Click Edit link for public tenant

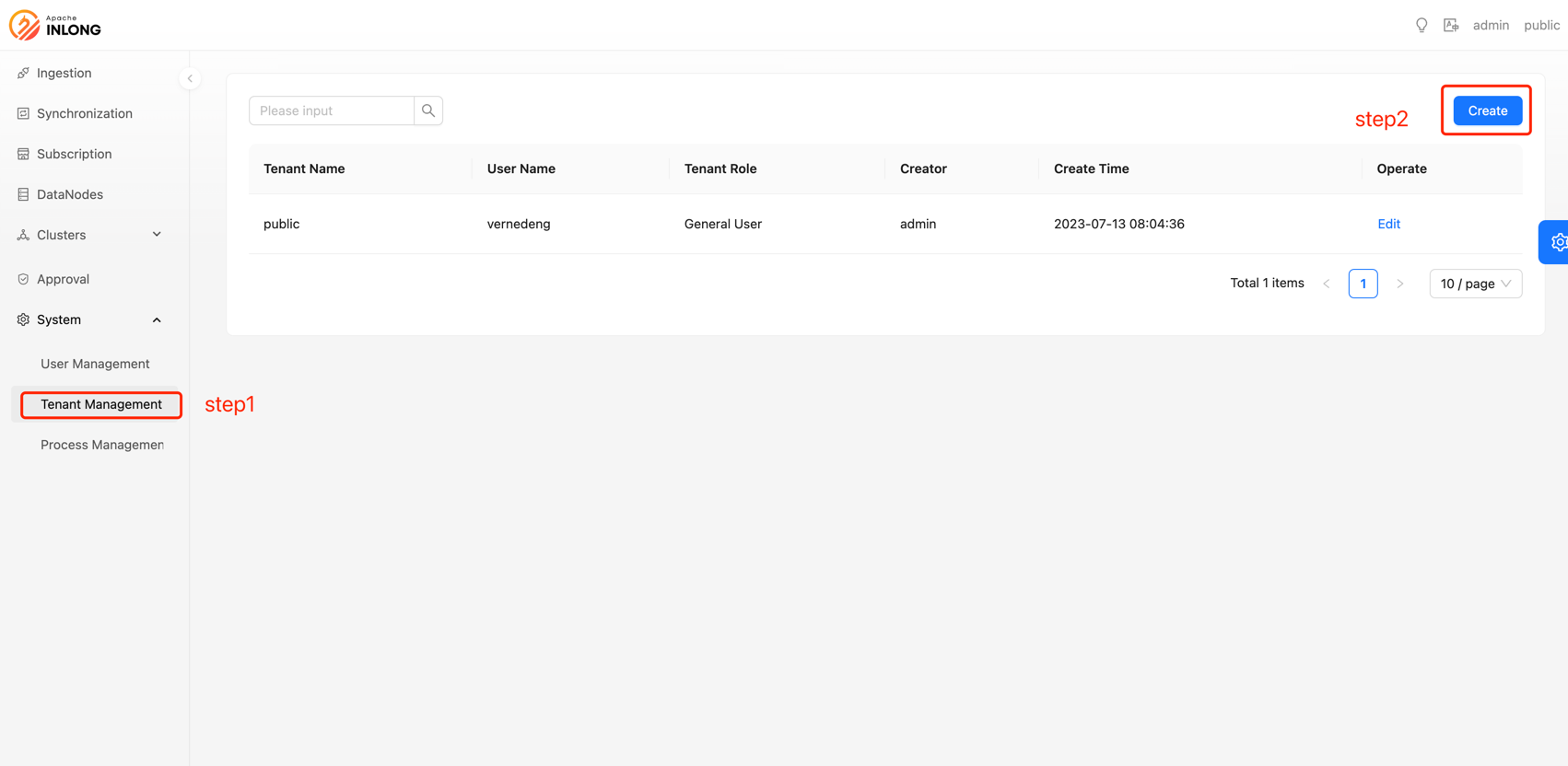1388,224
